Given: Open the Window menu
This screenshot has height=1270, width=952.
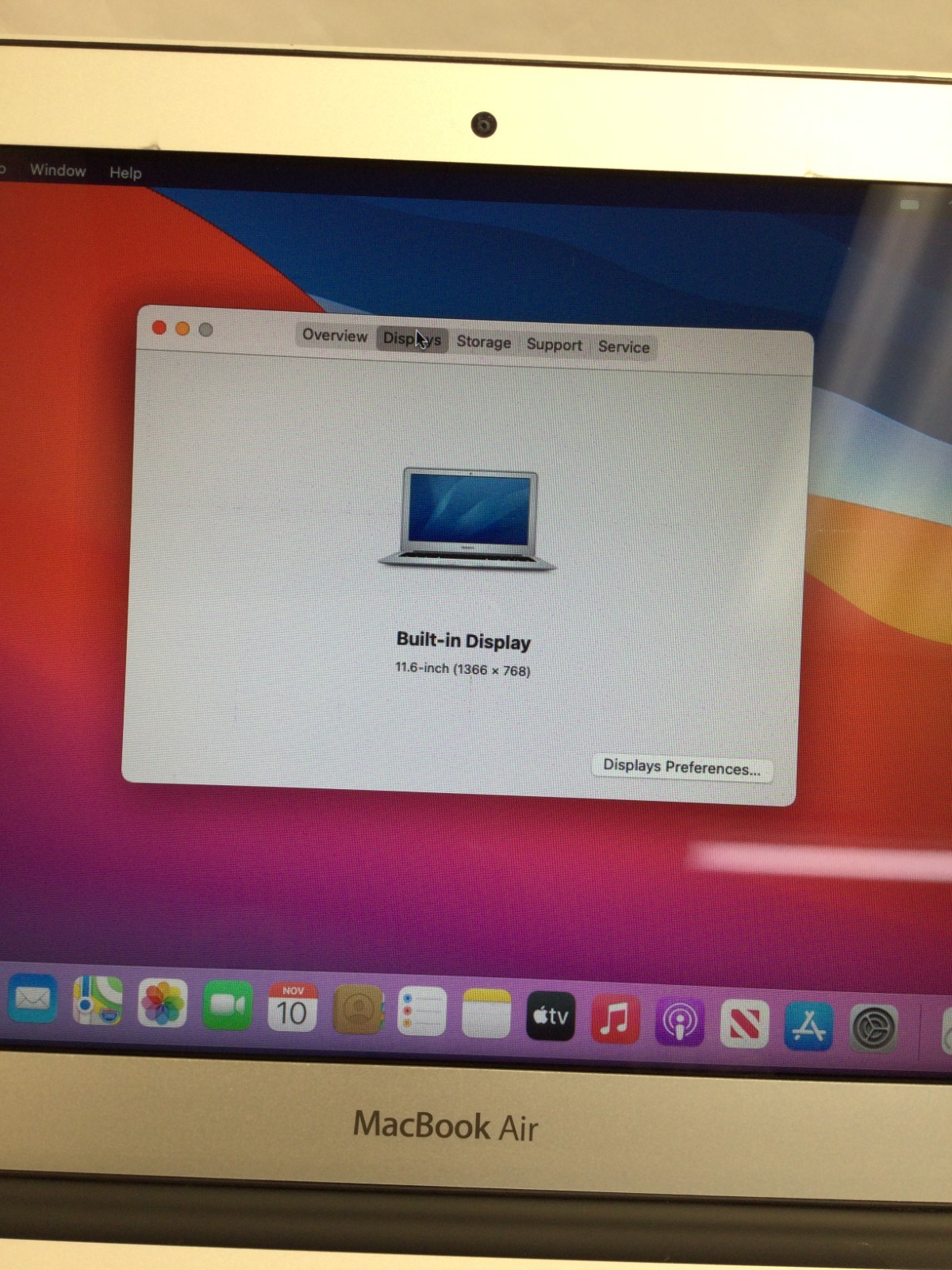Looking at the screenshot, I should (58, 171).
